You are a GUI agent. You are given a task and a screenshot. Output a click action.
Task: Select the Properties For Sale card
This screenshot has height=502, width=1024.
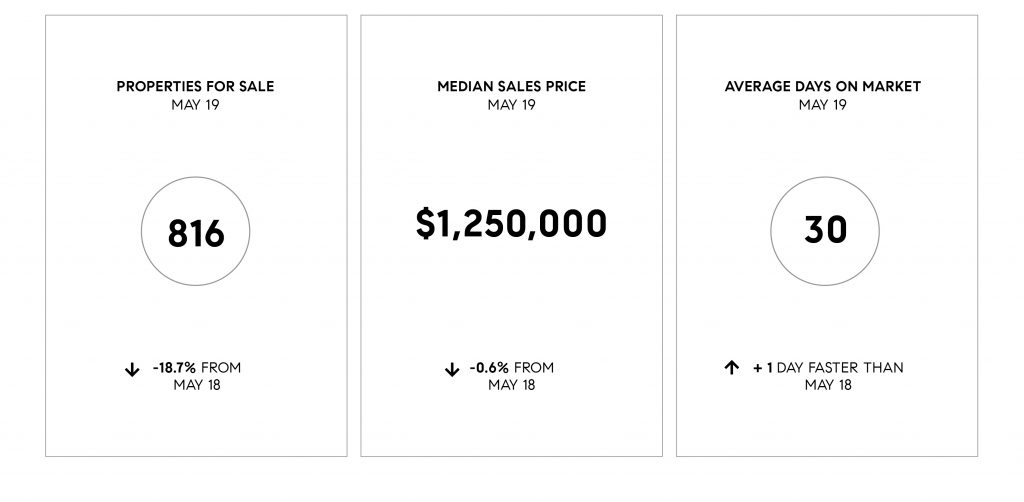pos(196,236)
